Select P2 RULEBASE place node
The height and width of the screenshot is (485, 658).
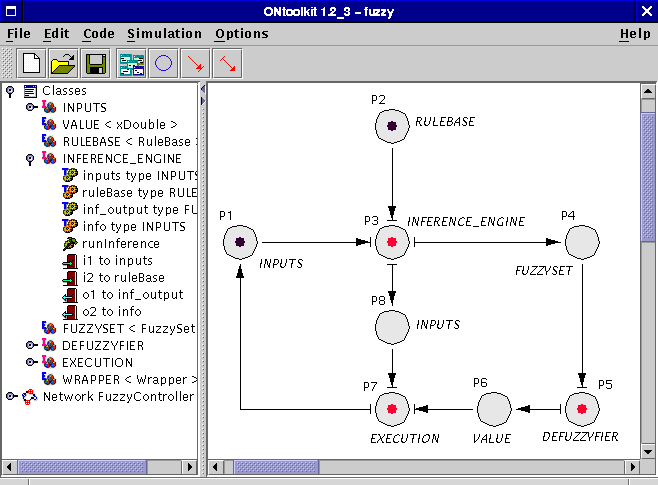pos(392,126)
